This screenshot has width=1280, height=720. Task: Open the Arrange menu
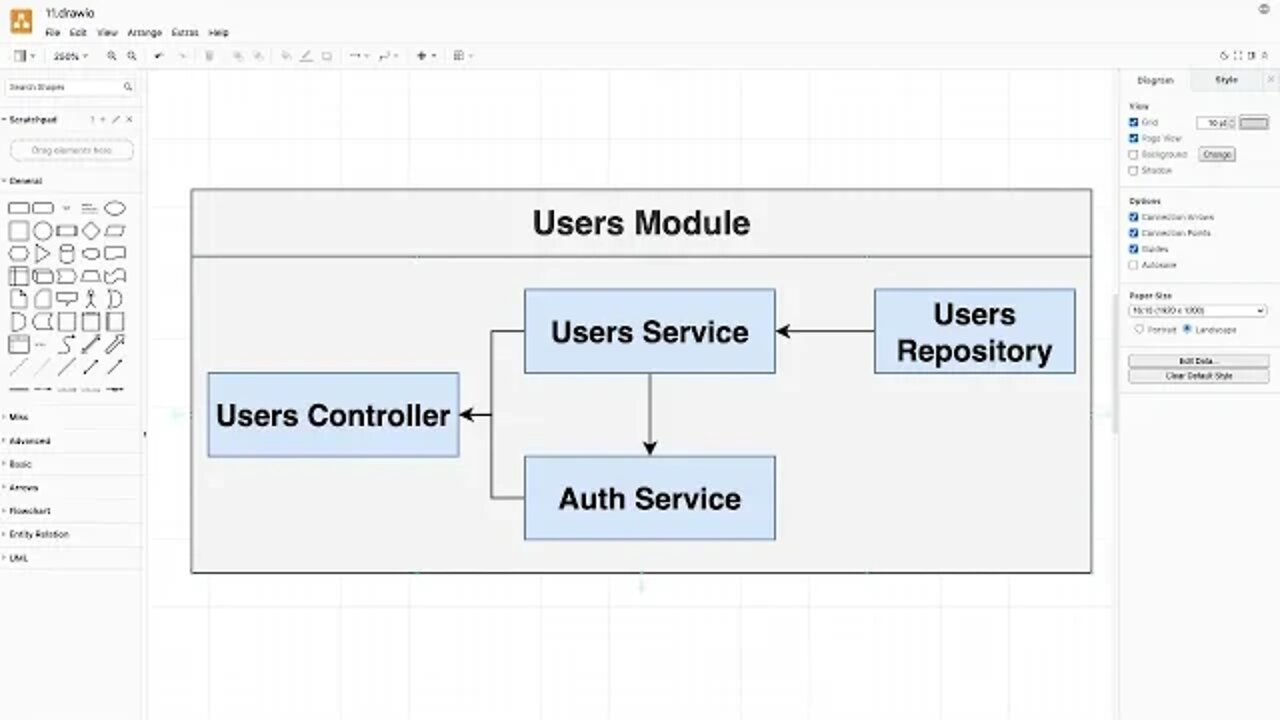tap(145, 33)
